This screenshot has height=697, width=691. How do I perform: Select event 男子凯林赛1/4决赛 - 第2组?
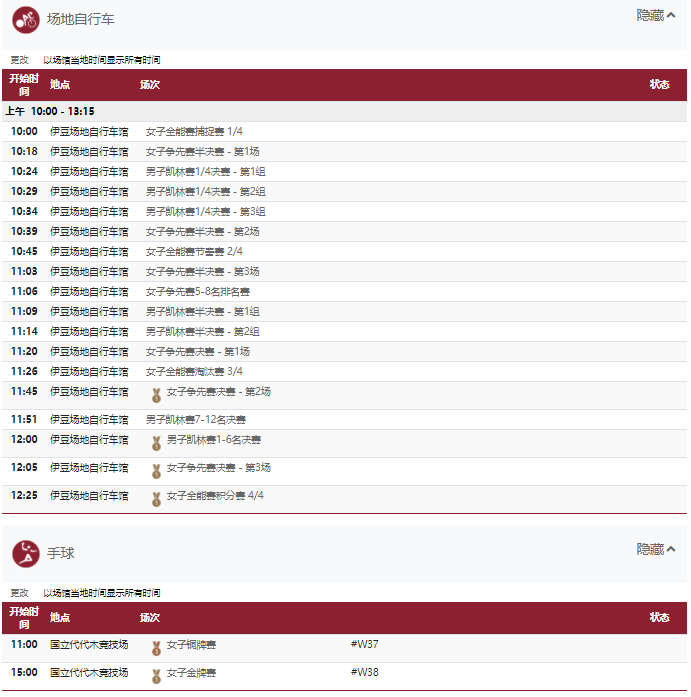(x=206, y=192)
